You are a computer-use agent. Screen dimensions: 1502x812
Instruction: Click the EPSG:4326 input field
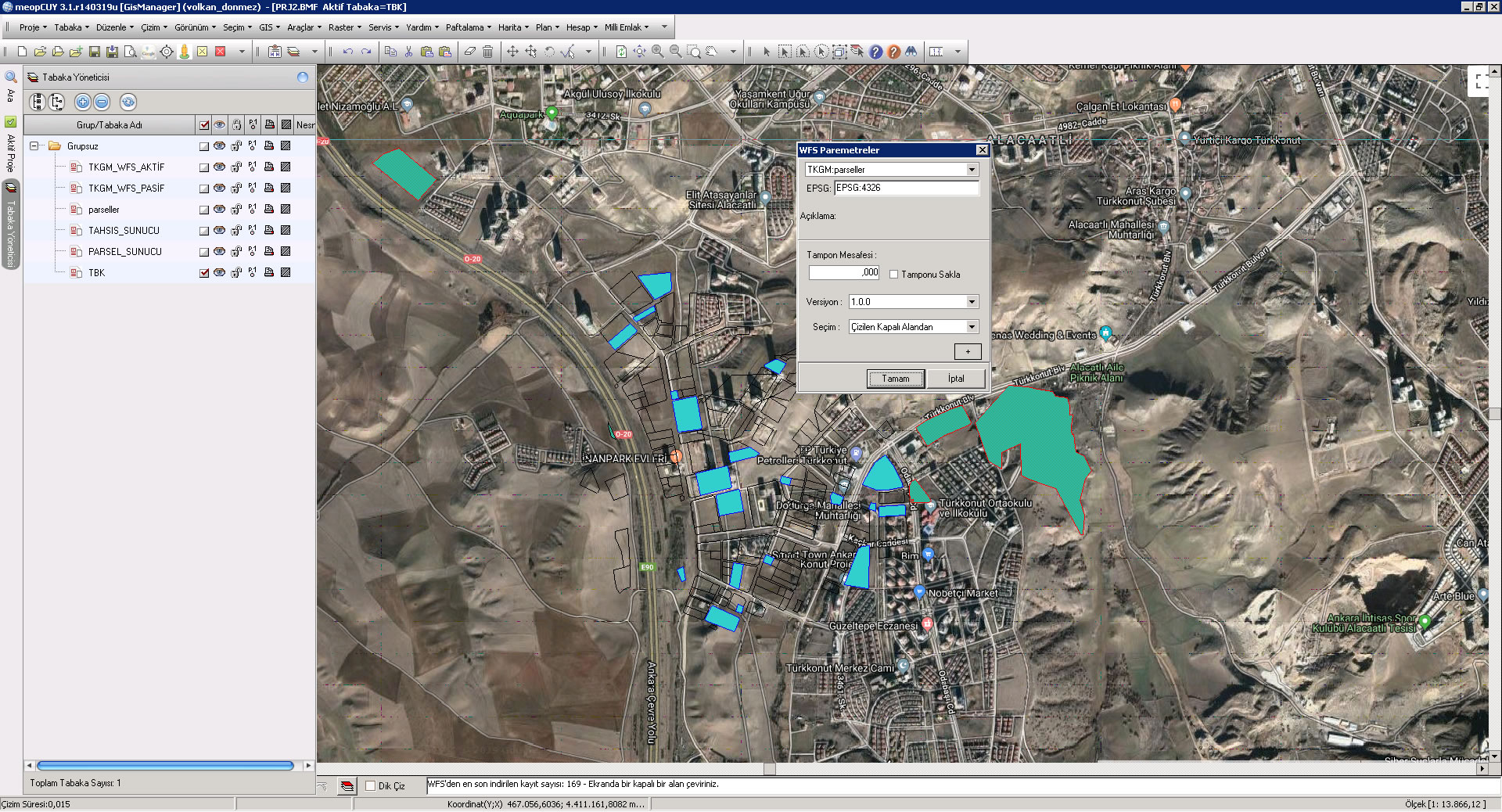906,188
